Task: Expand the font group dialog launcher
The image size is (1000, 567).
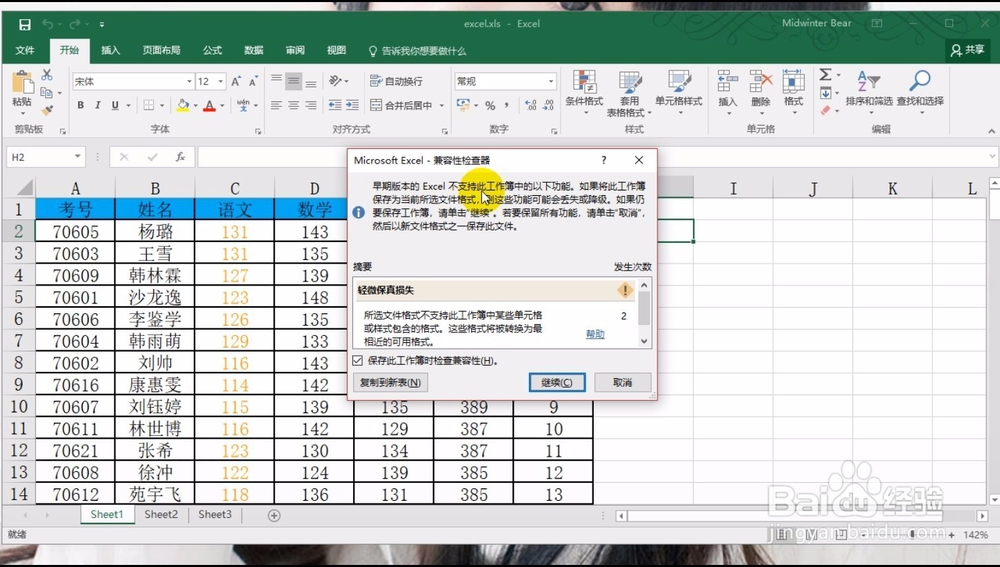Action: tap(258, 131)
